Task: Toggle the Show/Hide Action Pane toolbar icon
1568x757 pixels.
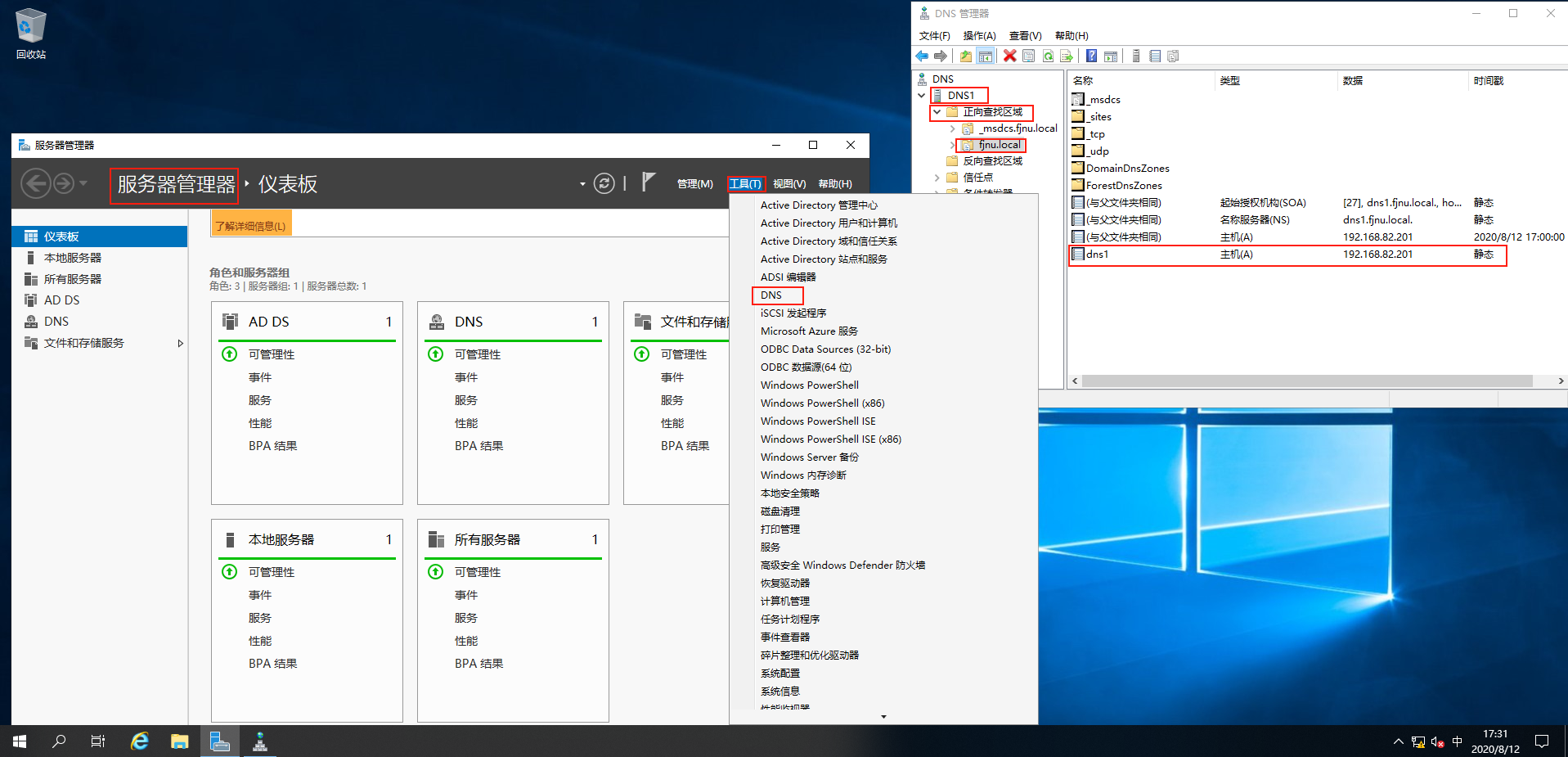Action: click(1111, 56)
